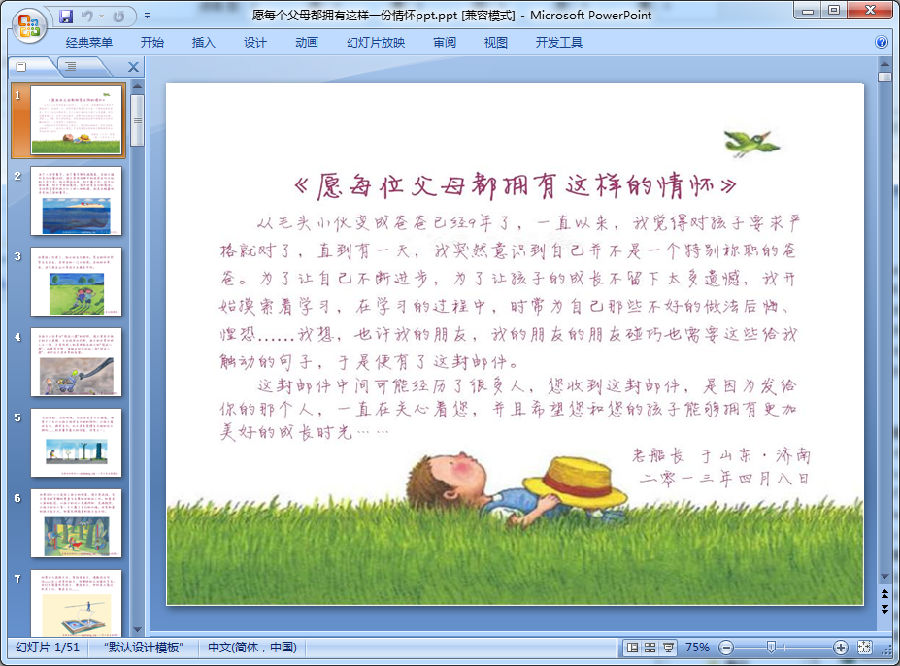This screenshot has height=666, width=900.
Task: Fit slide to current window icon
Action: pos(865,648)
